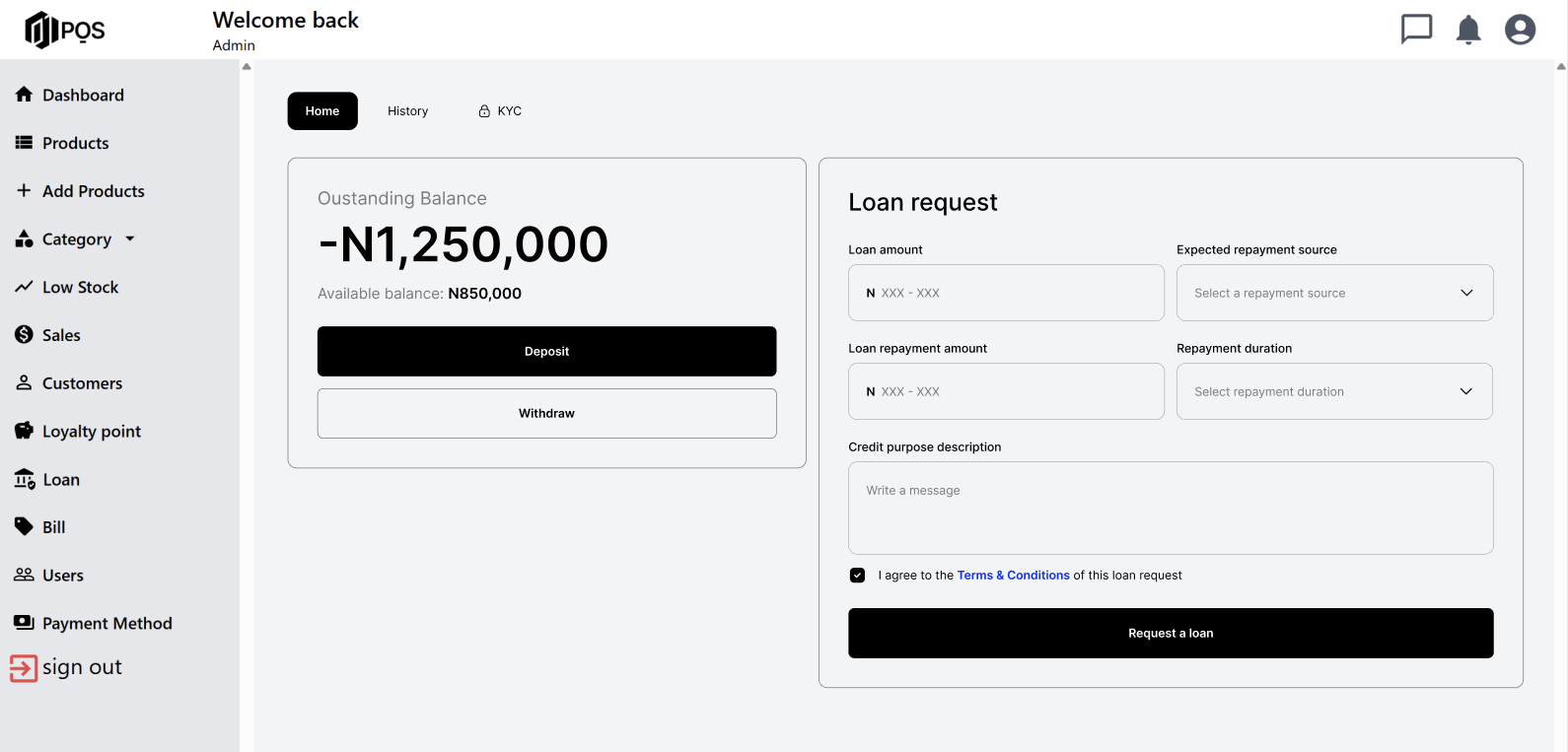
Task: Click the Bill tag icon
Action: (x=24, y=526)
